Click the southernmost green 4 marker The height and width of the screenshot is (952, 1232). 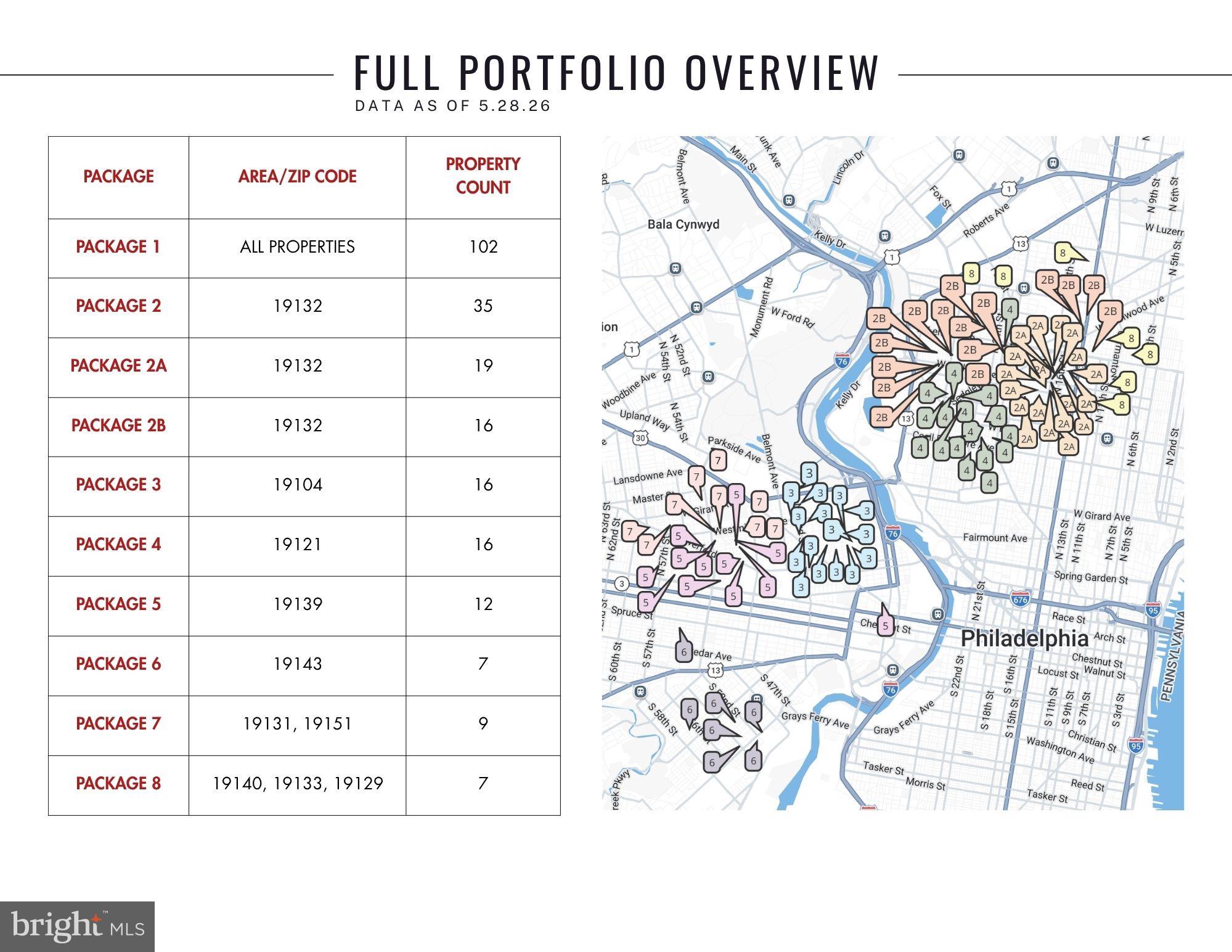point(989,483)
